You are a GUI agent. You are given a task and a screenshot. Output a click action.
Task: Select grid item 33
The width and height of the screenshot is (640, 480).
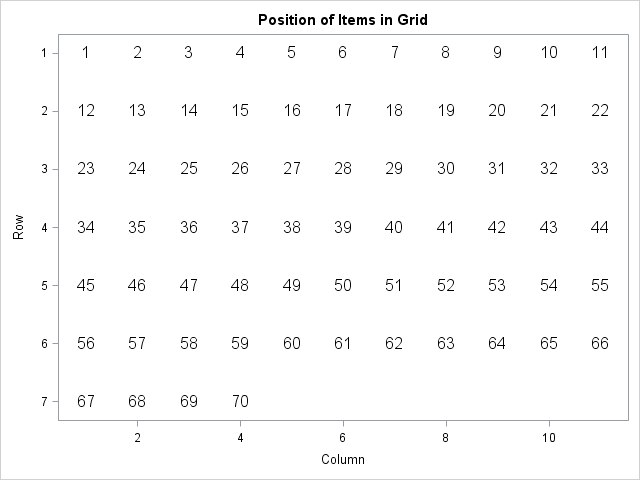click(x=600, y=168)
